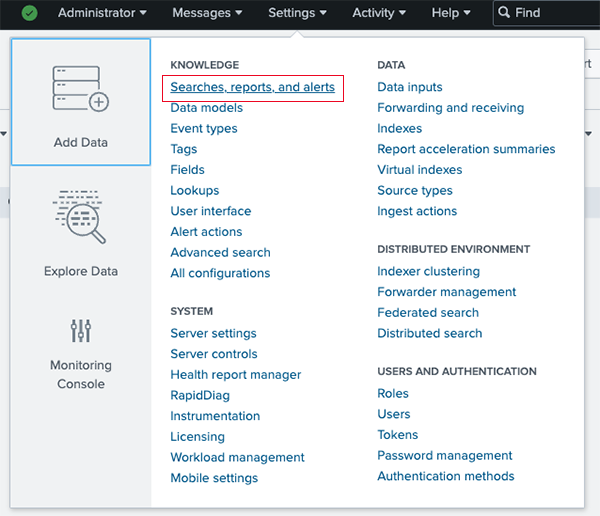Open Virtual indexes

(x=420, y=170)
